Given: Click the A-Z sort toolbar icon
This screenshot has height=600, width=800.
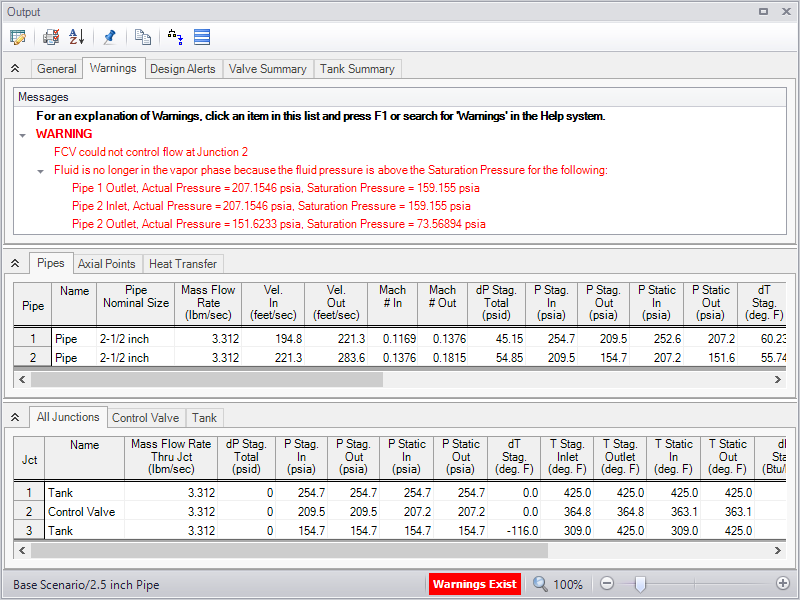Looking at the screenshot, I should [77, 37].
